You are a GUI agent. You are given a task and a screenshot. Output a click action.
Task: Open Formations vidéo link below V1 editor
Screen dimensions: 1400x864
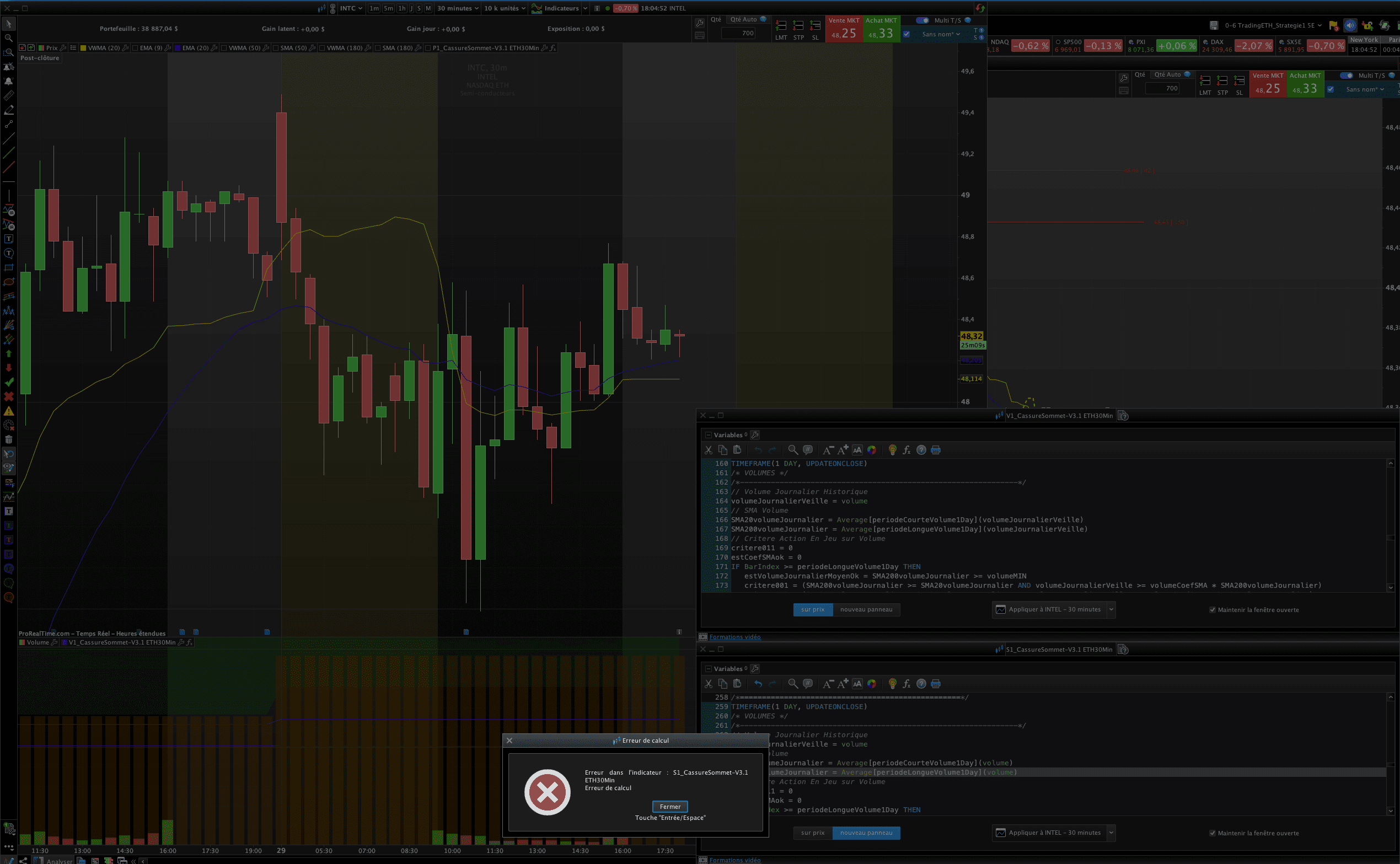(734, 637)
